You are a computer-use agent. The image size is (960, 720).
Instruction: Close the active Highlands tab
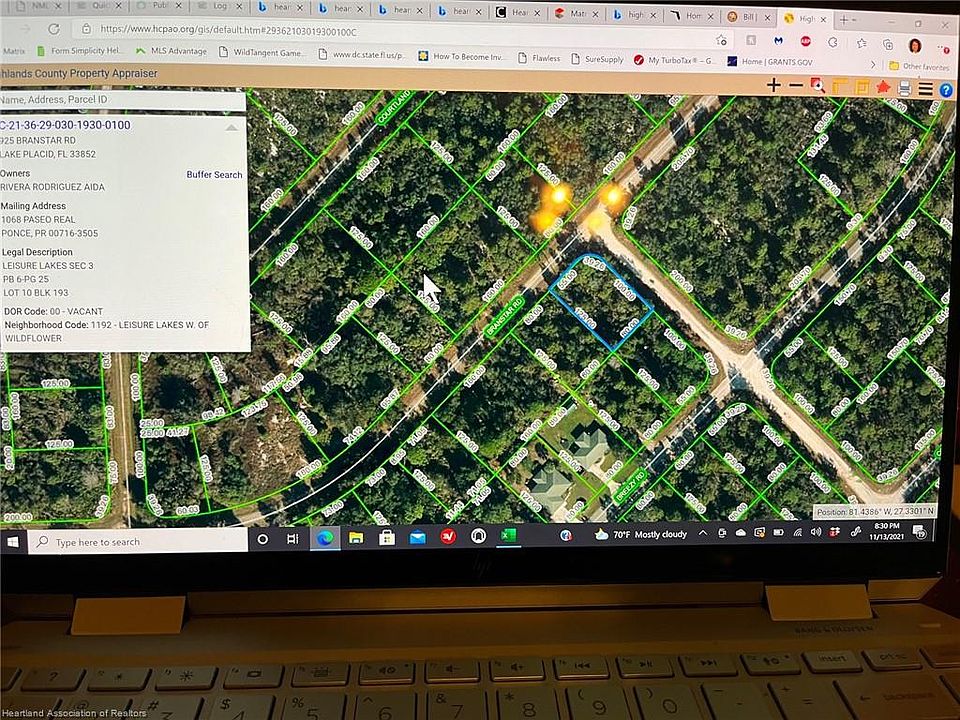pyautogui.click(x=823, y=19)
